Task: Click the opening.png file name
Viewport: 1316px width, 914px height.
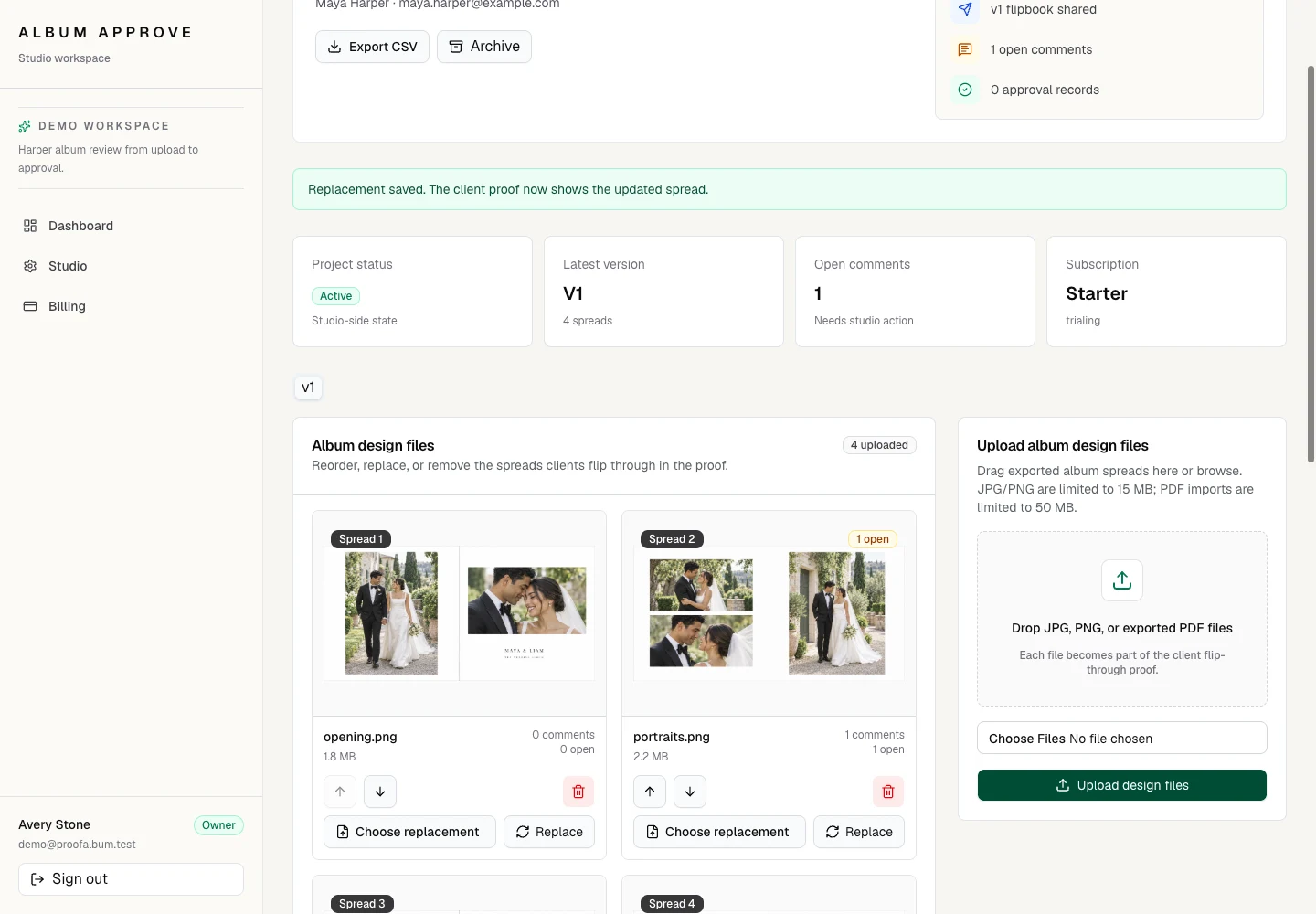Action: pos(360,737)
